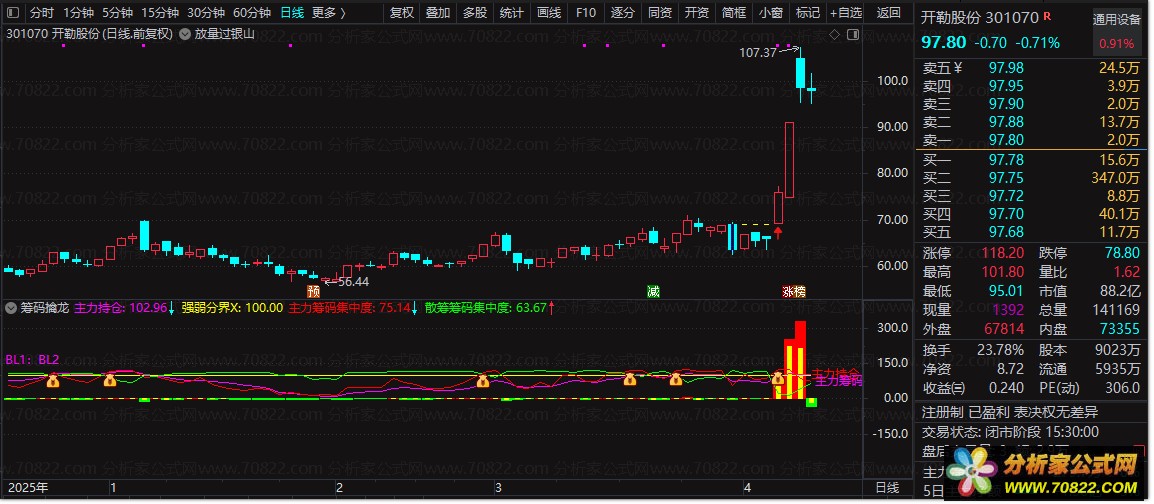Toggle the 小窗 small window mode

coord(771,13)
